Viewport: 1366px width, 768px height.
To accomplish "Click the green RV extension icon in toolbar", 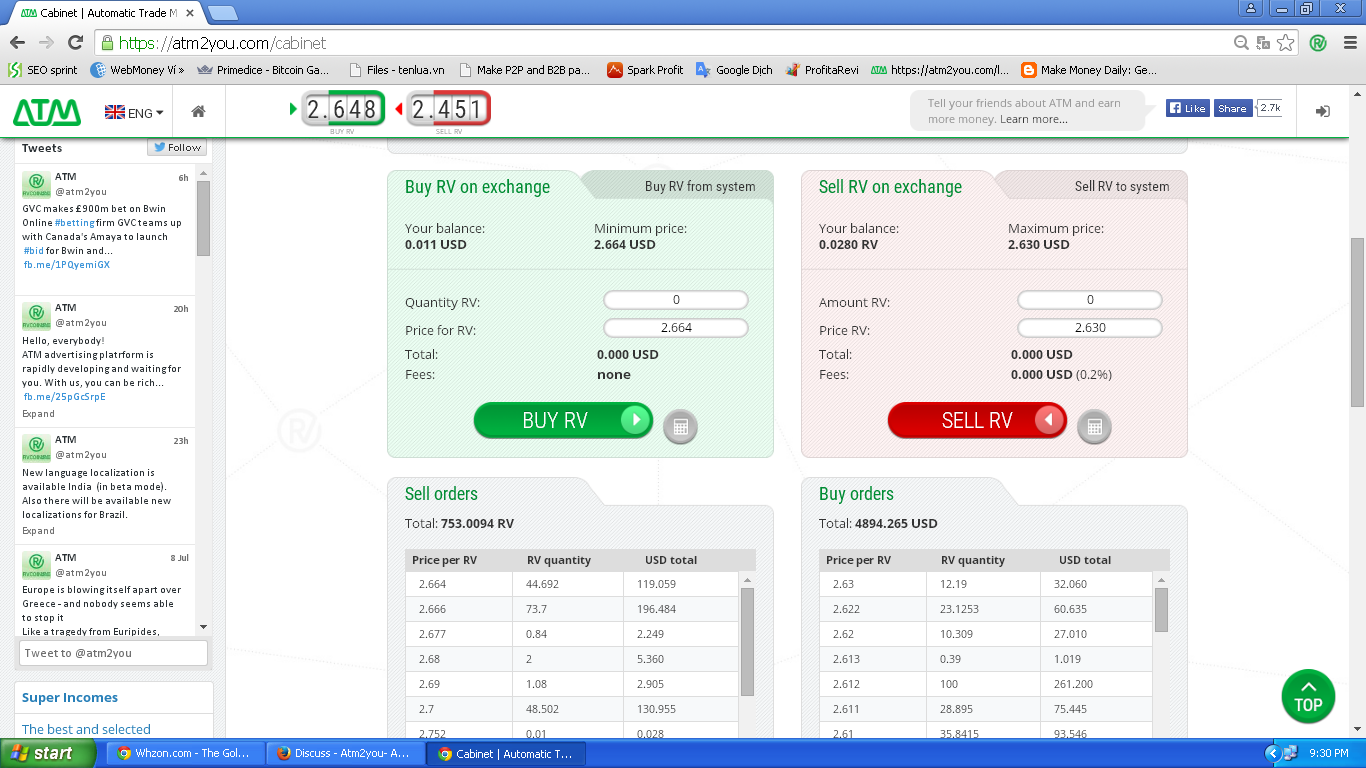I will (x=1318, y=43).
